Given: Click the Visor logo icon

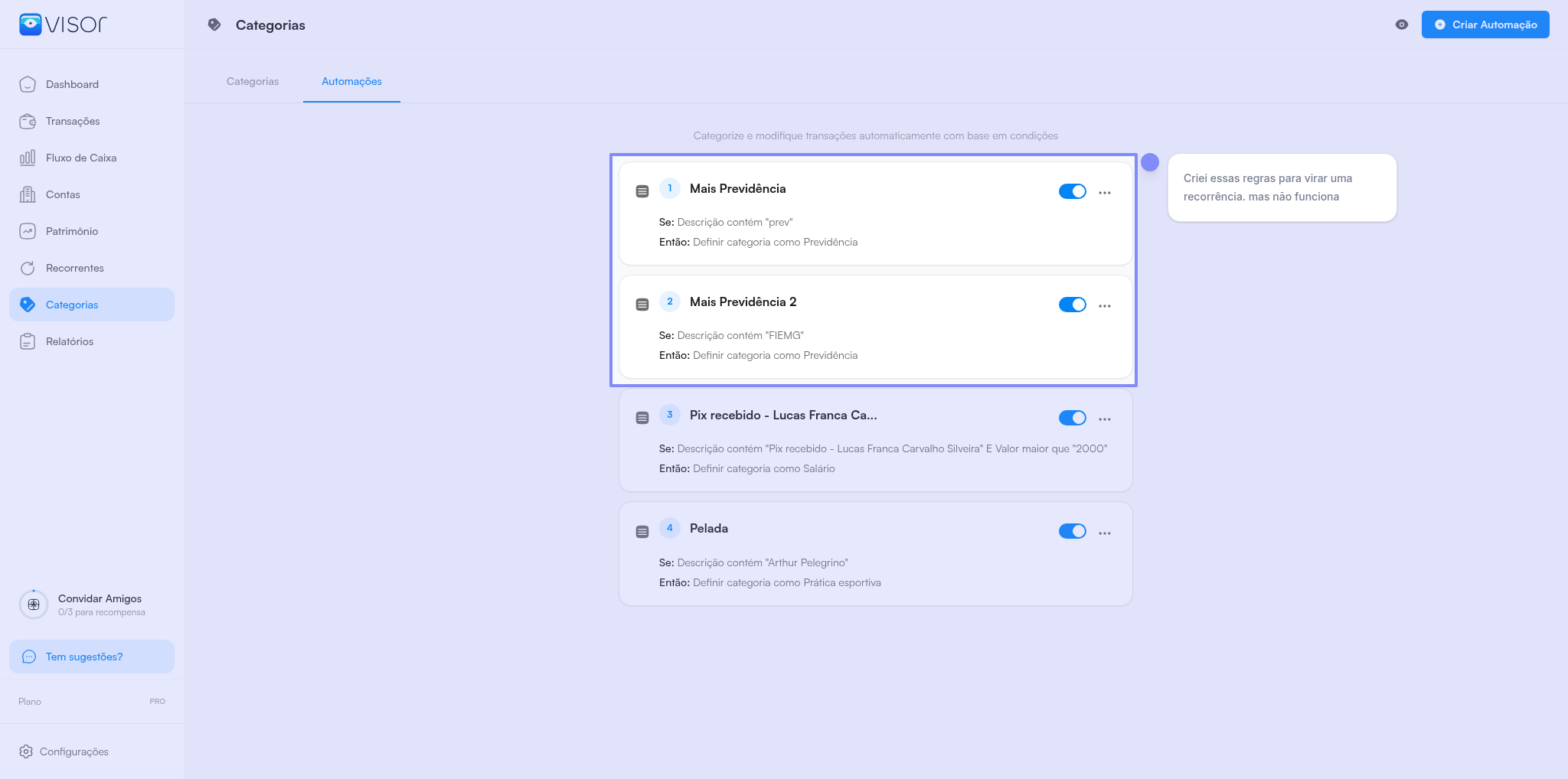Looking at the screenshot, I should click(30, 24).
